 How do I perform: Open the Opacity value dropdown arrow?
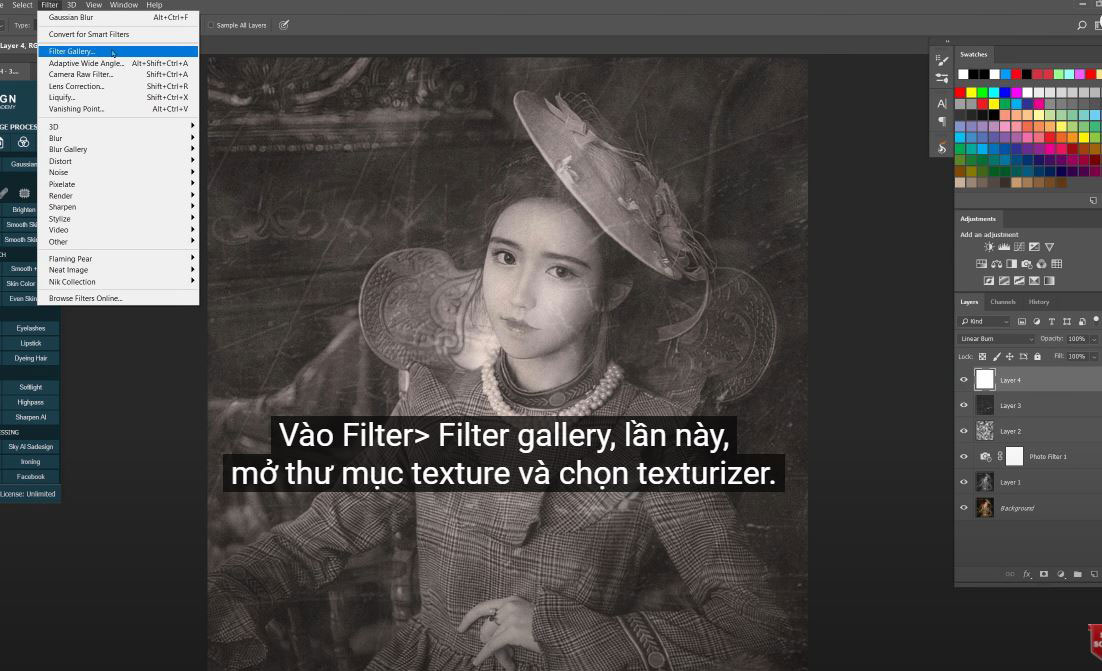point(1094,339)
